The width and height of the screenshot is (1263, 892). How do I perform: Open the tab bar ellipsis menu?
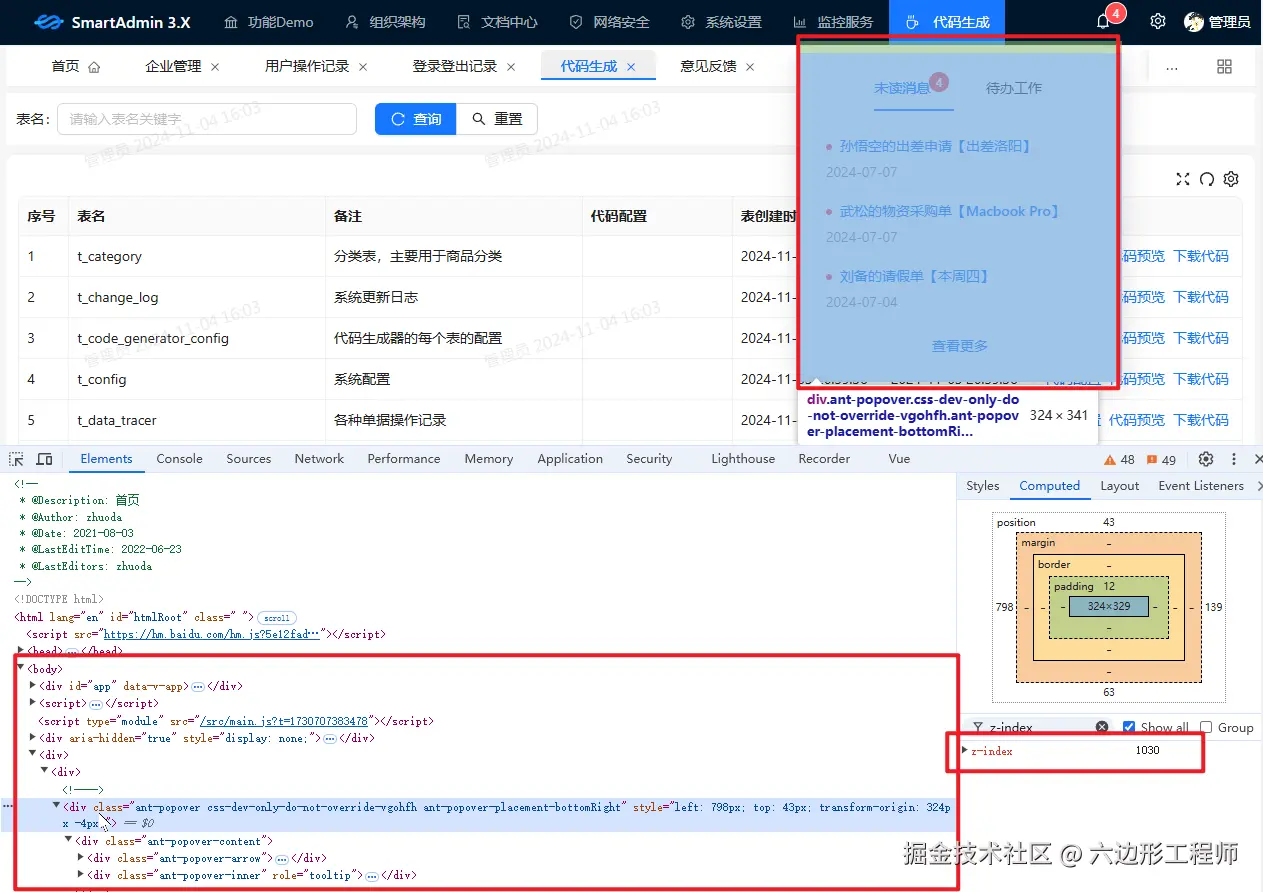pos(1172,67)
